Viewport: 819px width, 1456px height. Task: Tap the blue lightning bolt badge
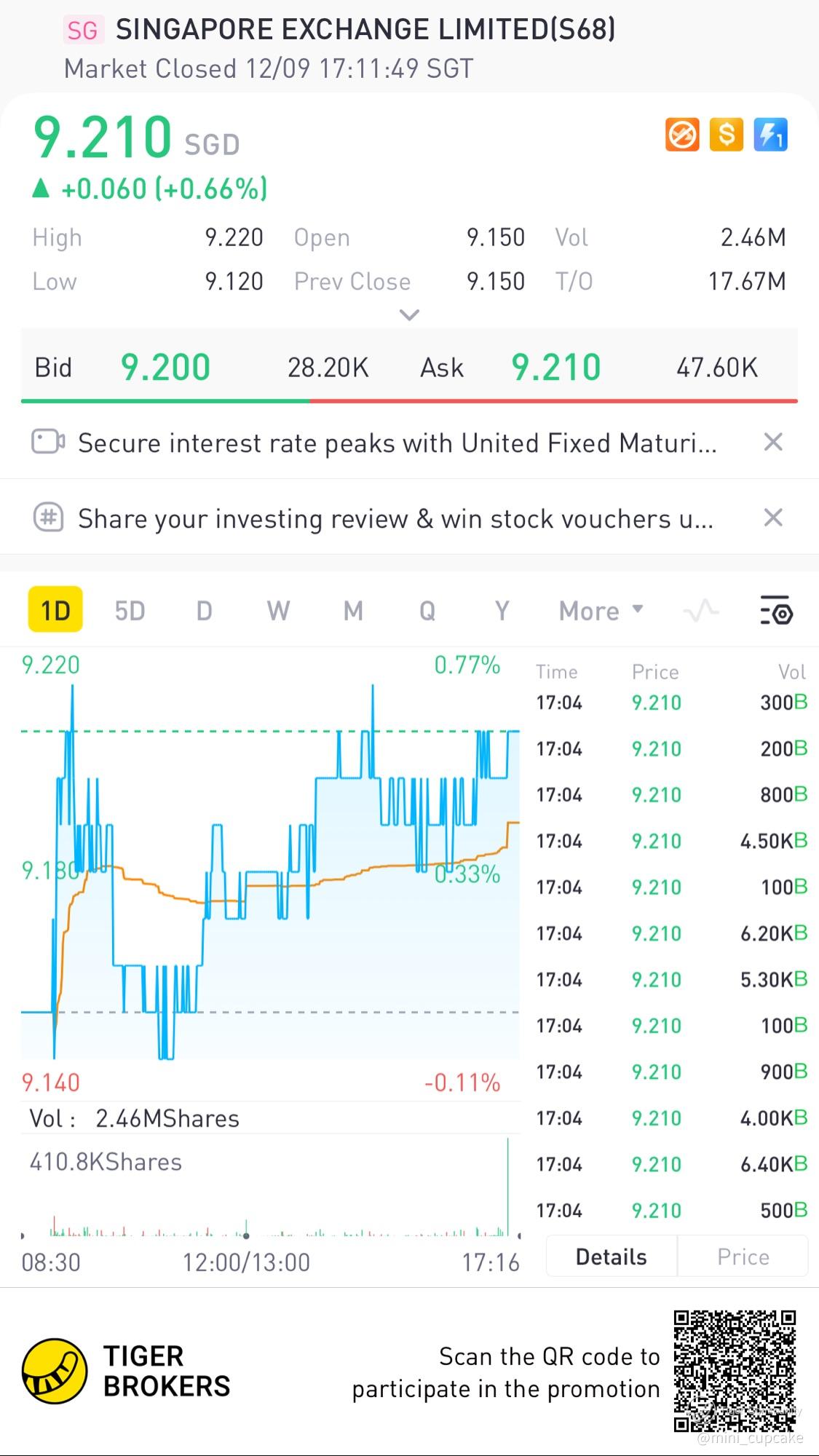tap(770, 135)
